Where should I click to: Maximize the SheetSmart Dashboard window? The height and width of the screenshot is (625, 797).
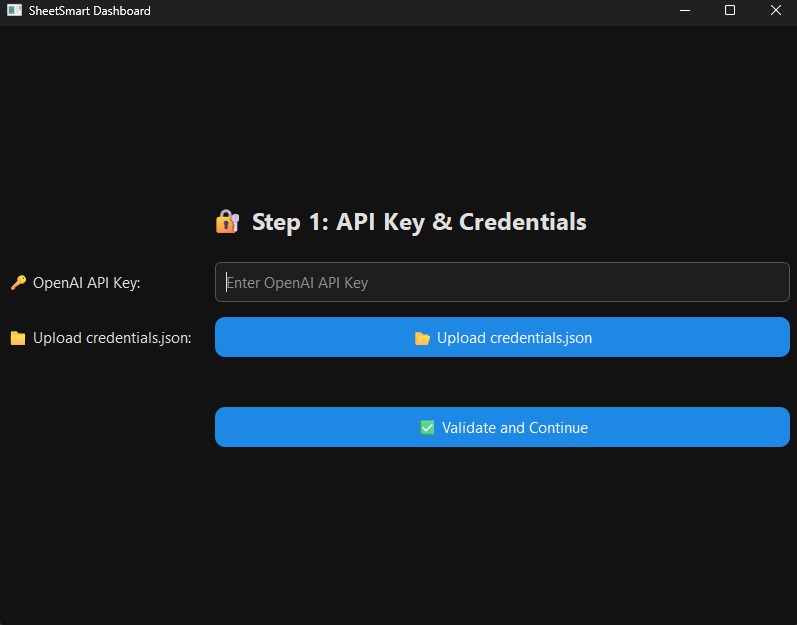click(x=730, y=10)
